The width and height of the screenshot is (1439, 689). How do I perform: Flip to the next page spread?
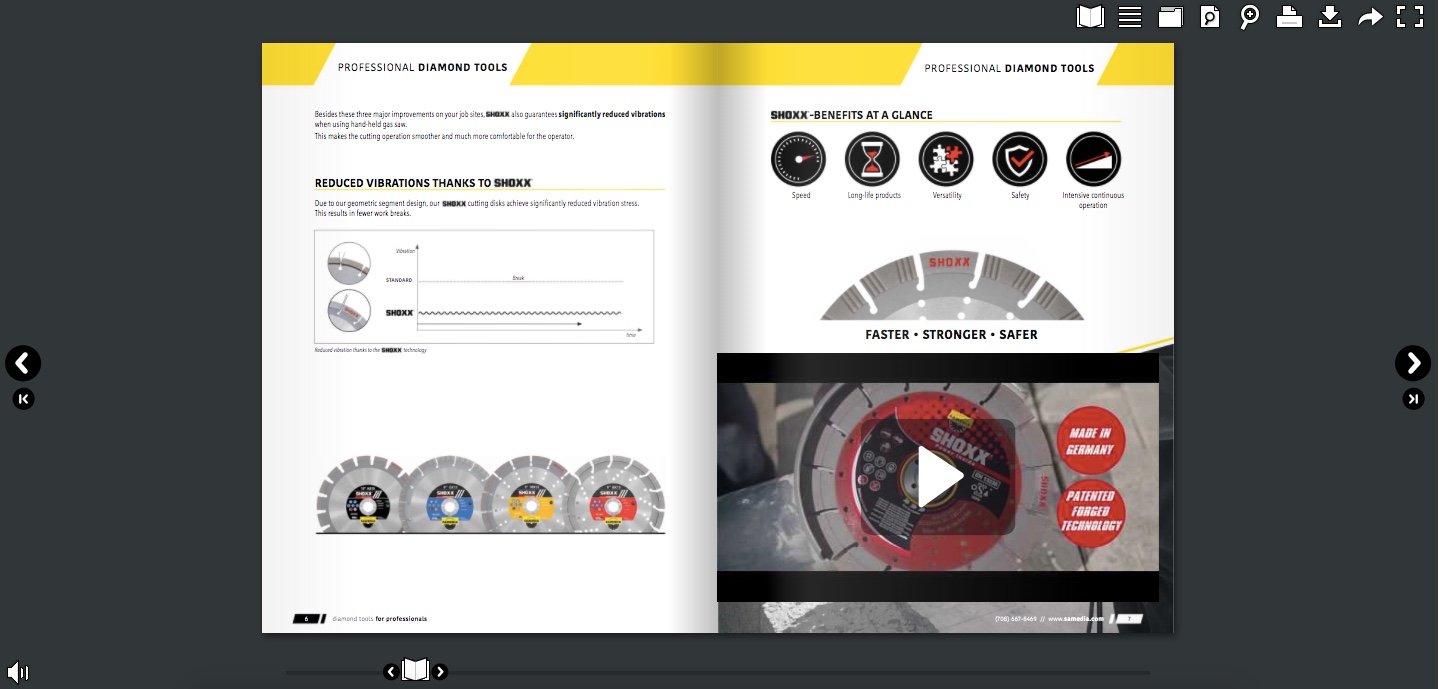[x=1413, y=363]
